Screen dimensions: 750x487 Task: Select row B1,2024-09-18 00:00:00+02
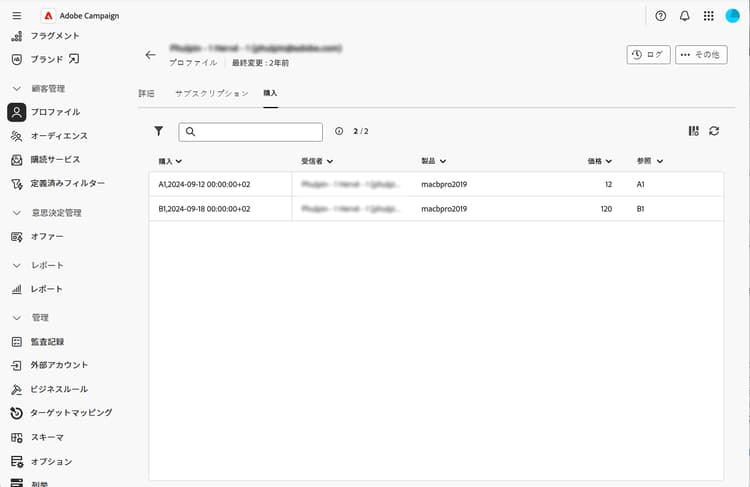(436, 209)
